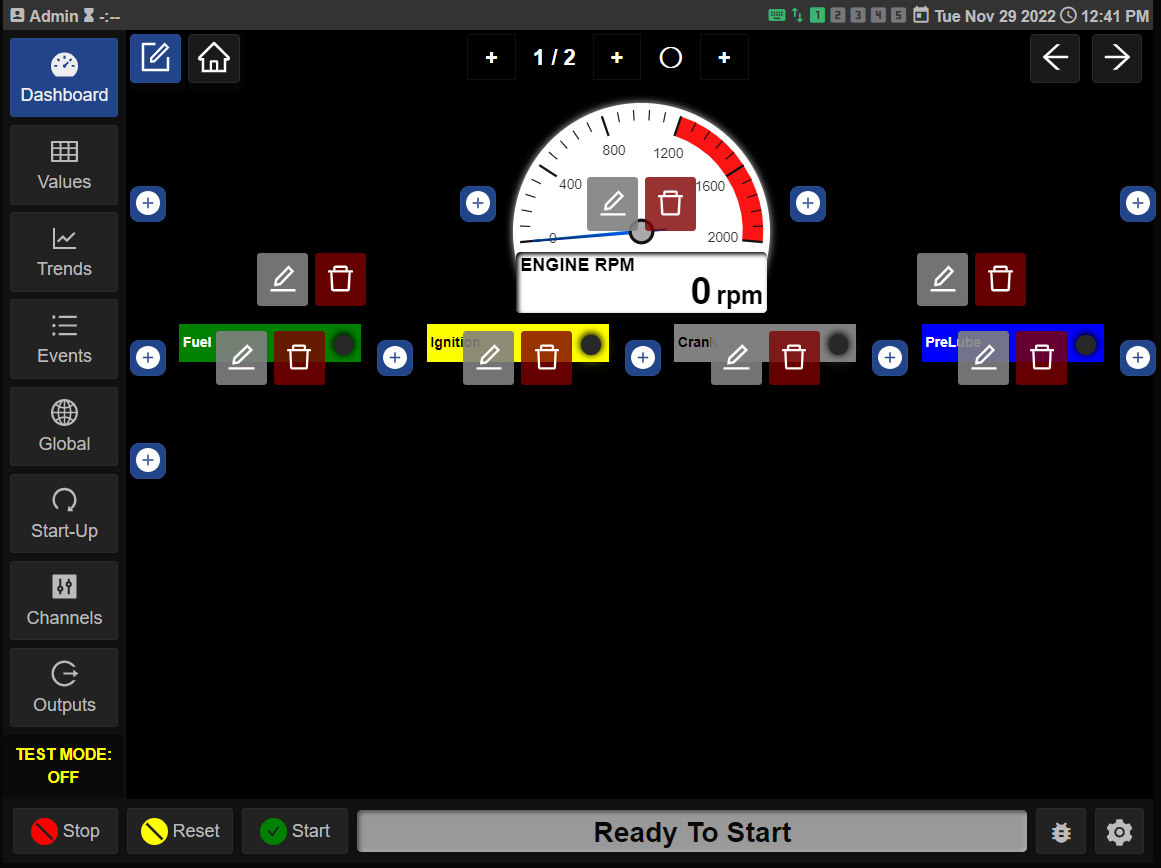Edit the PreLube indicator widget
This screenshot has width=1161, height=868.
click(983, 357)
